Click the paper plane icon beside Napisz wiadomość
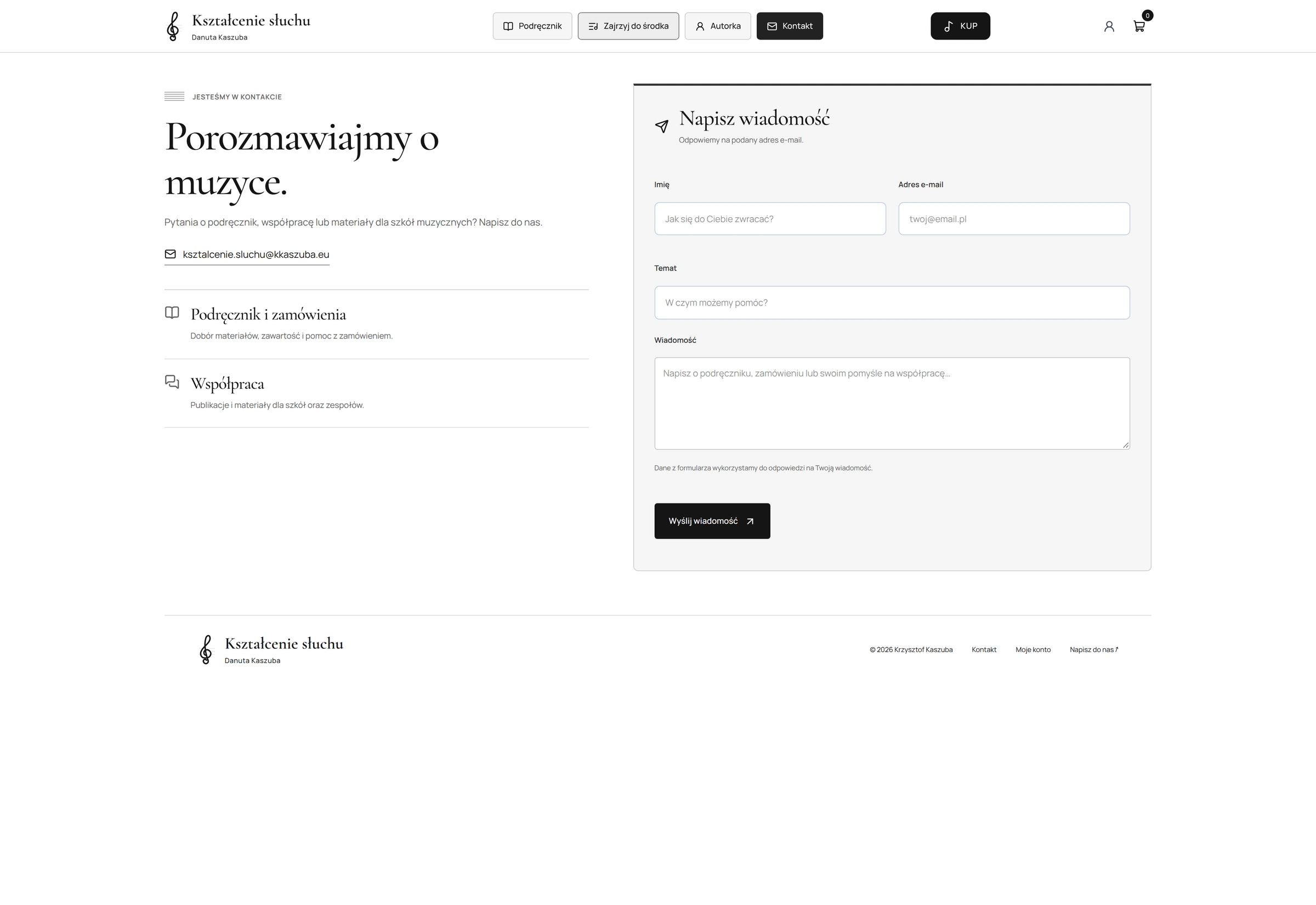 pyautogui.click(x=661, y=126)
